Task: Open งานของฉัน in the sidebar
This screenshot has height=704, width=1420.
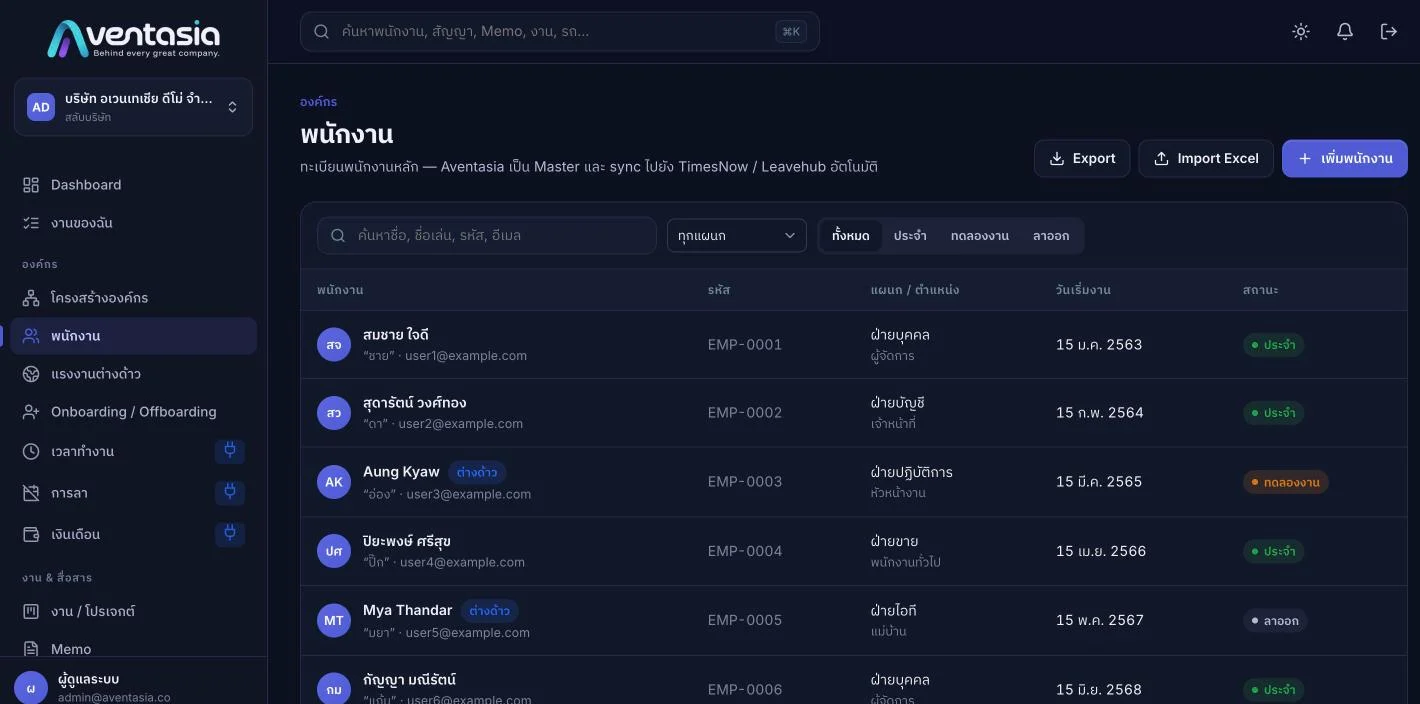Action: (133, 223)
